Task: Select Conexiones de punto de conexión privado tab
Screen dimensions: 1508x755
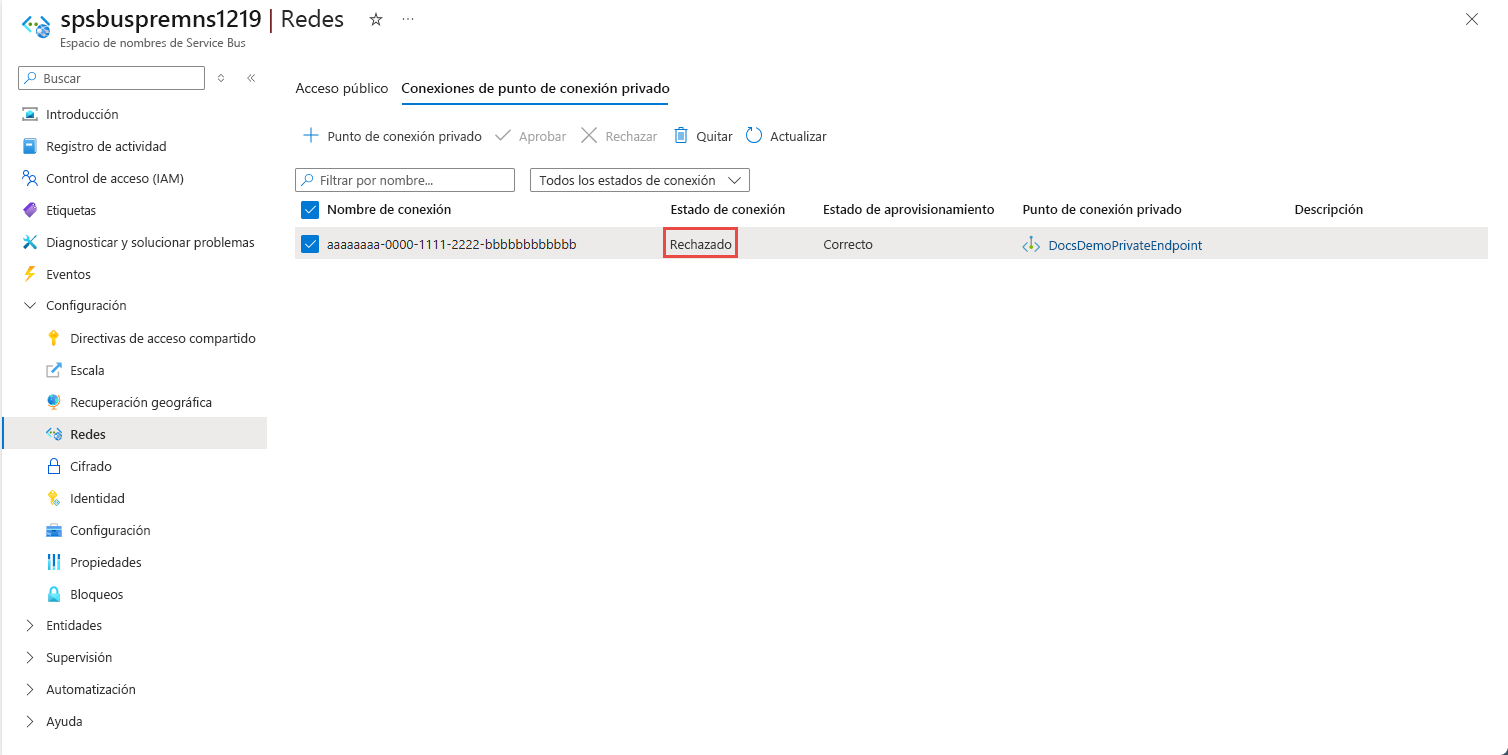Action: pyautogui.click(x=535, y=88)
